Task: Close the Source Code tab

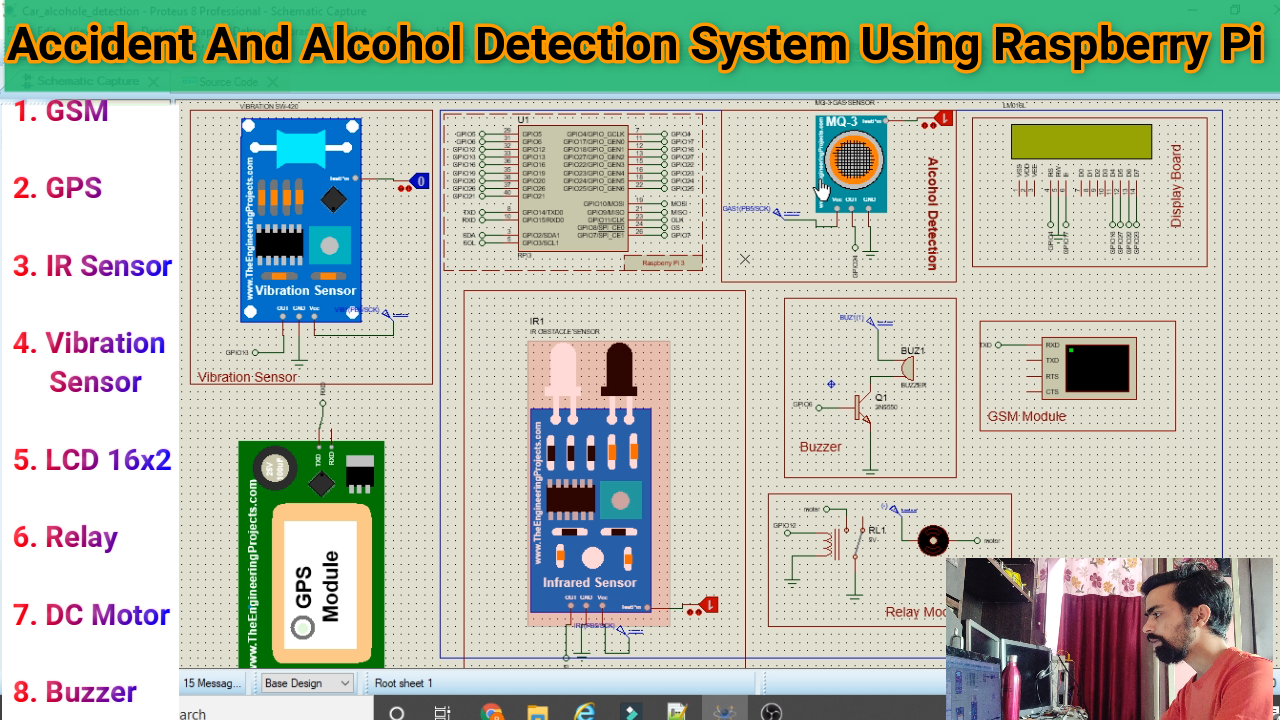Action: coord(272,82)
